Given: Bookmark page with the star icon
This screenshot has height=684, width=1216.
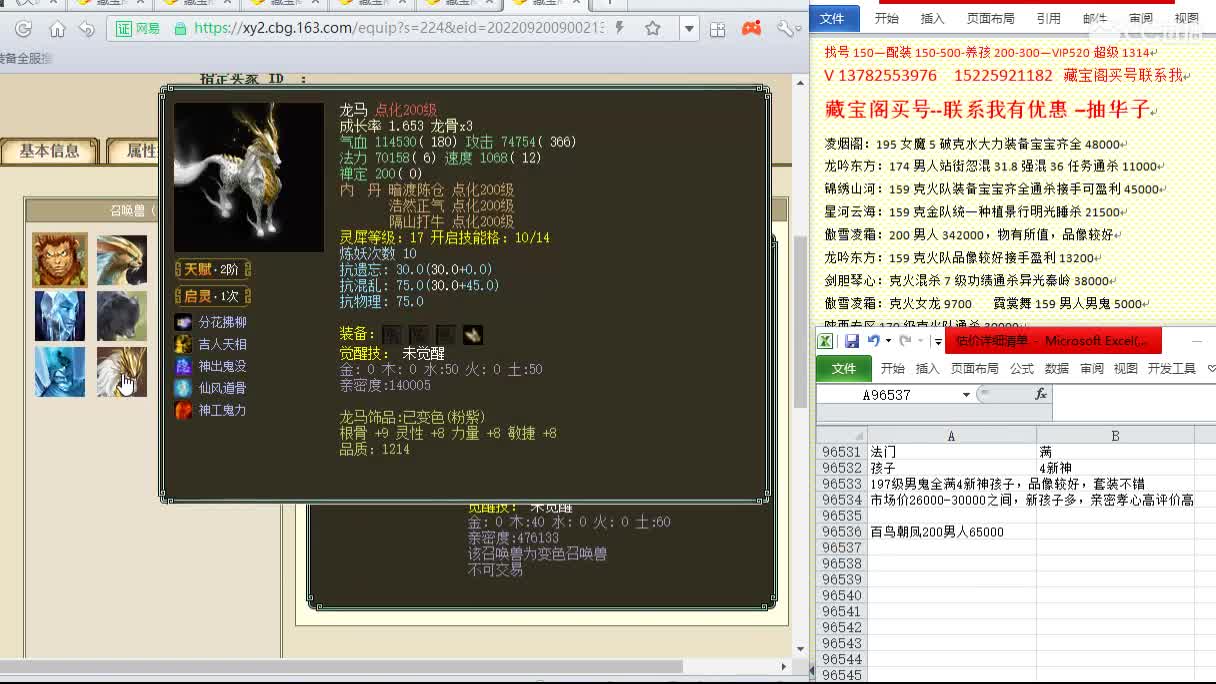Looking at the screenshot, I should click(x=653, y=29).
